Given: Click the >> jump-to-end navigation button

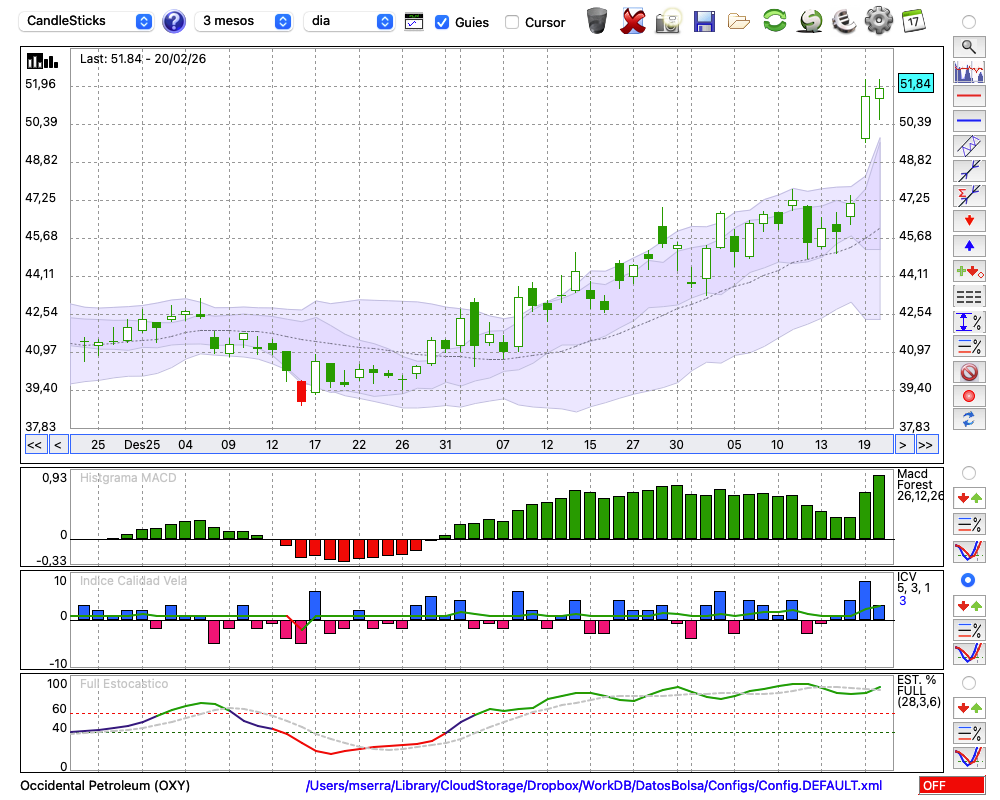Looking at the screenshot, I should pos(926,445).
